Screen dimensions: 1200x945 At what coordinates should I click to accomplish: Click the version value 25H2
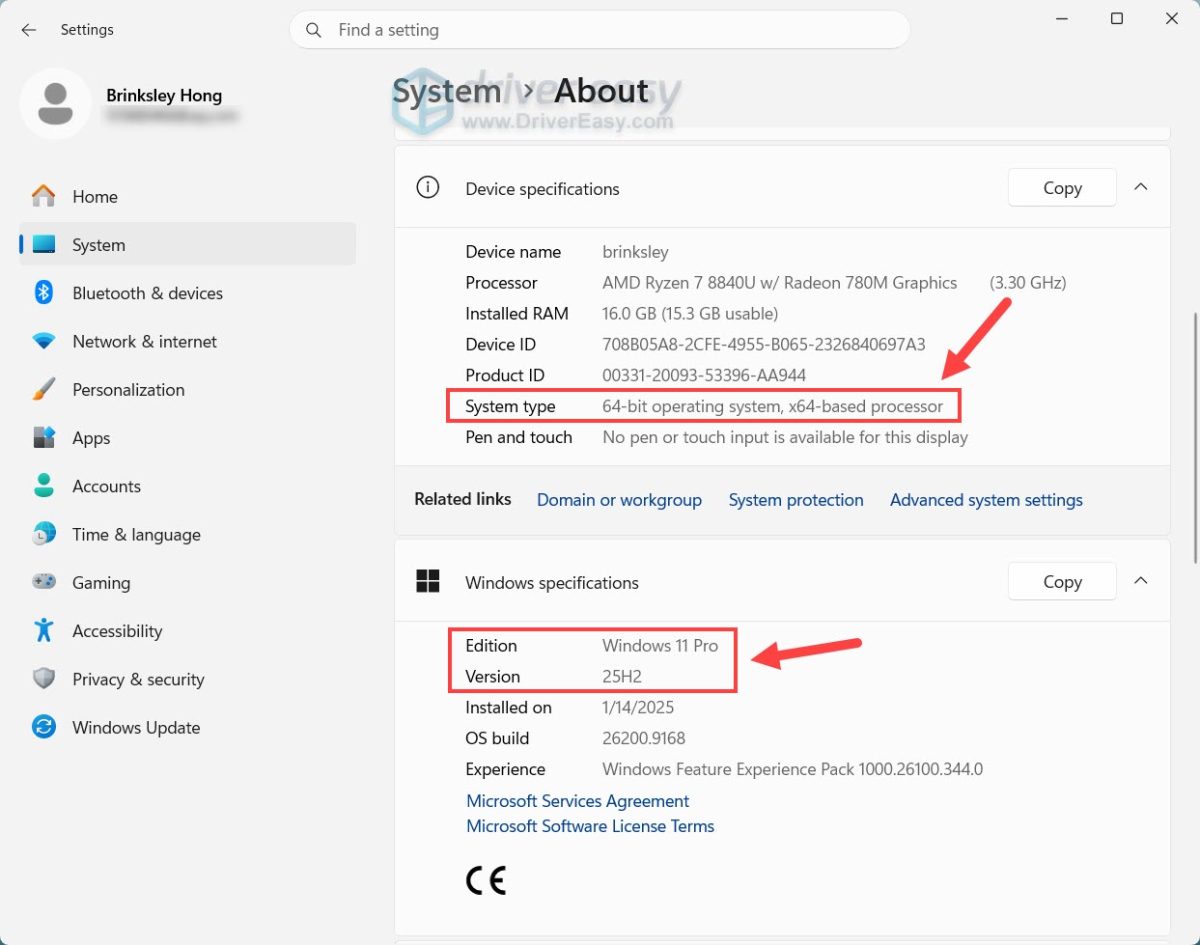tap(622, 677)
